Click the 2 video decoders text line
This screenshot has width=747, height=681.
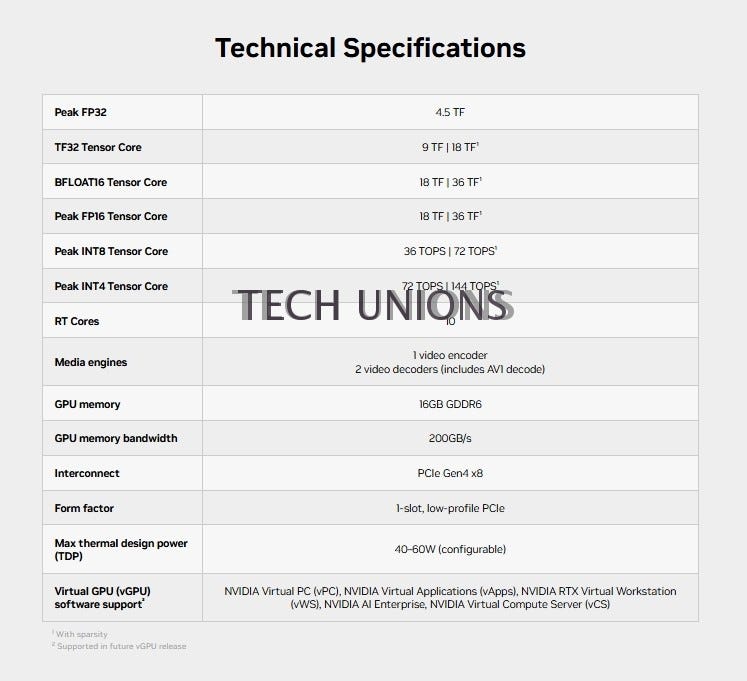[450, 369]
